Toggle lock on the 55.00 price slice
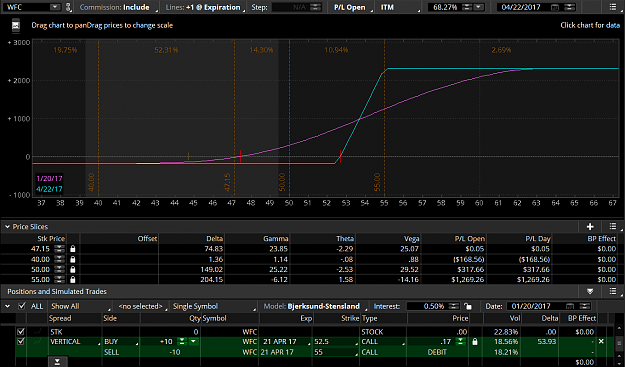625x367 pixels. (73, 279)
